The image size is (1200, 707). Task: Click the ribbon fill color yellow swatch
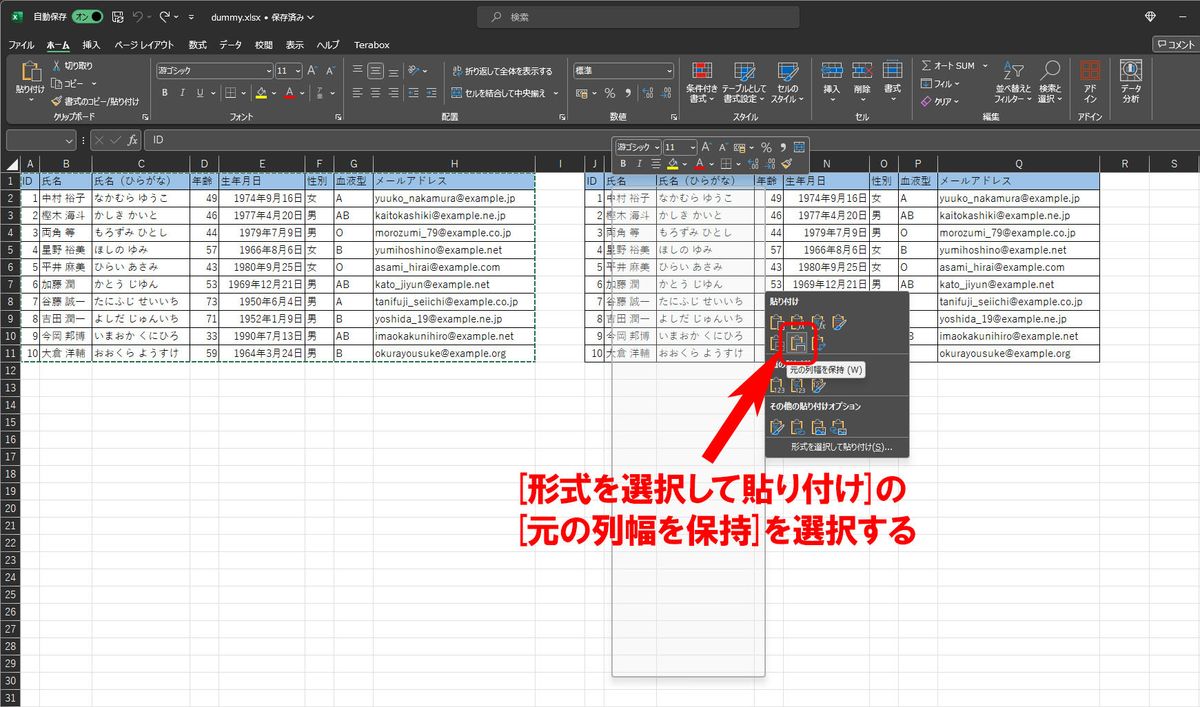(x=261, y=93)
